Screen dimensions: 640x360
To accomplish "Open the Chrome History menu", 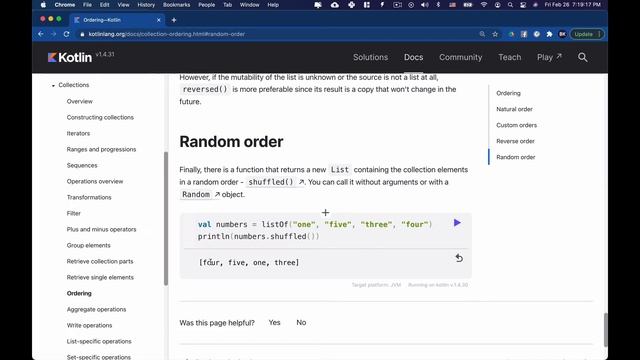I will [146, 5].
